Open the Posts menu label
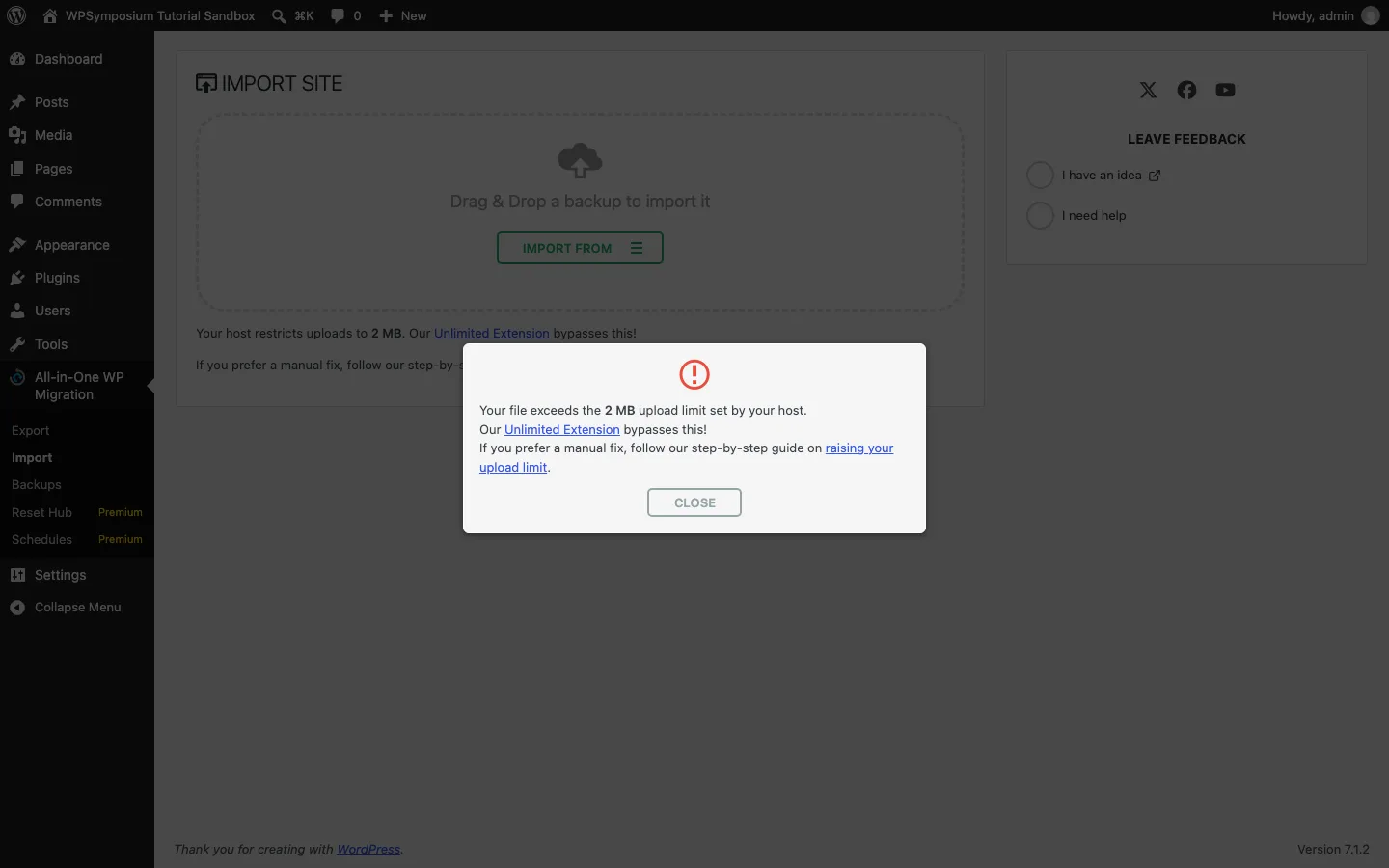 point(52,102)
